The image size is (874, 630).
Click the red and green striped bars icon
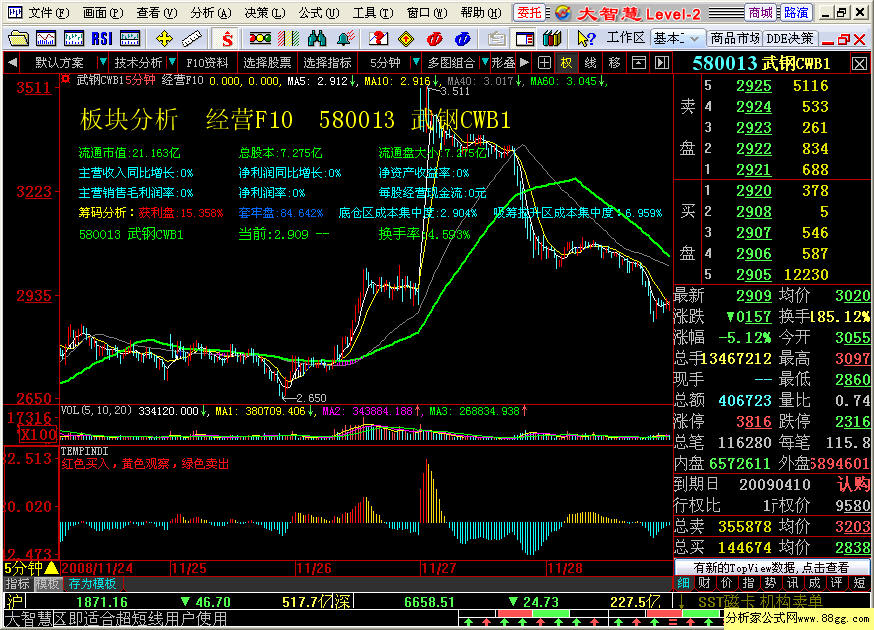click(288, 38)
